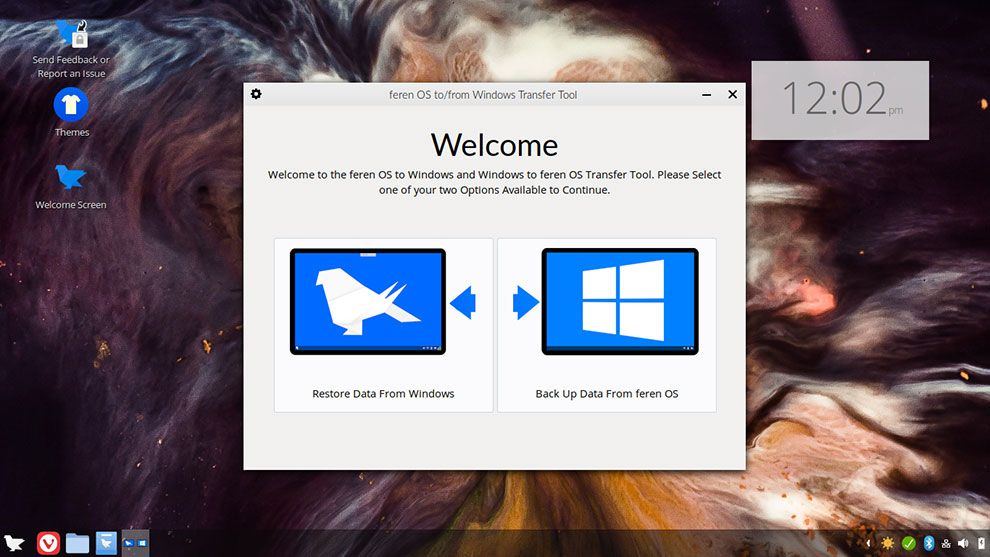This screenshot has width=990, height=557.
Task: Select Restore Data From Windows option
Action: pyautogui.click(x=383, y=325)
